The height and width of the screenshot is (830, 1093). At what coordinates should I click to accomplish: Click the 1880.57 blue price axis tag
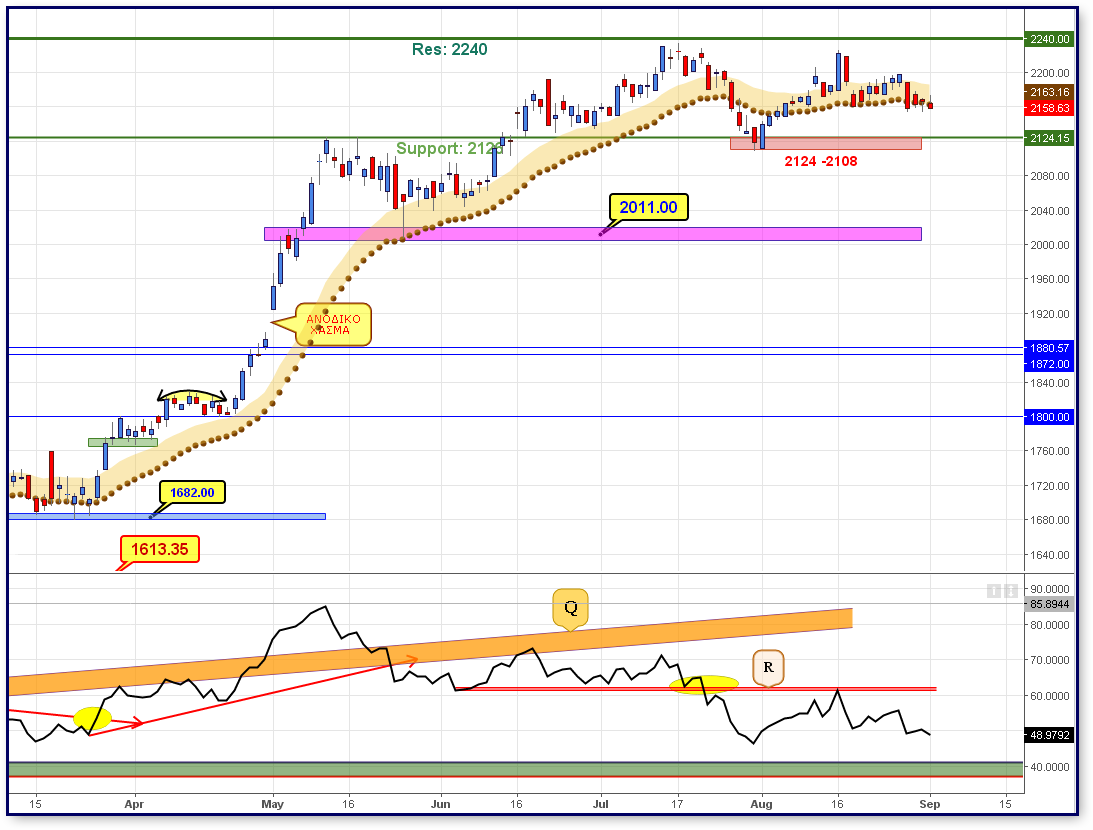[1049, 348]
